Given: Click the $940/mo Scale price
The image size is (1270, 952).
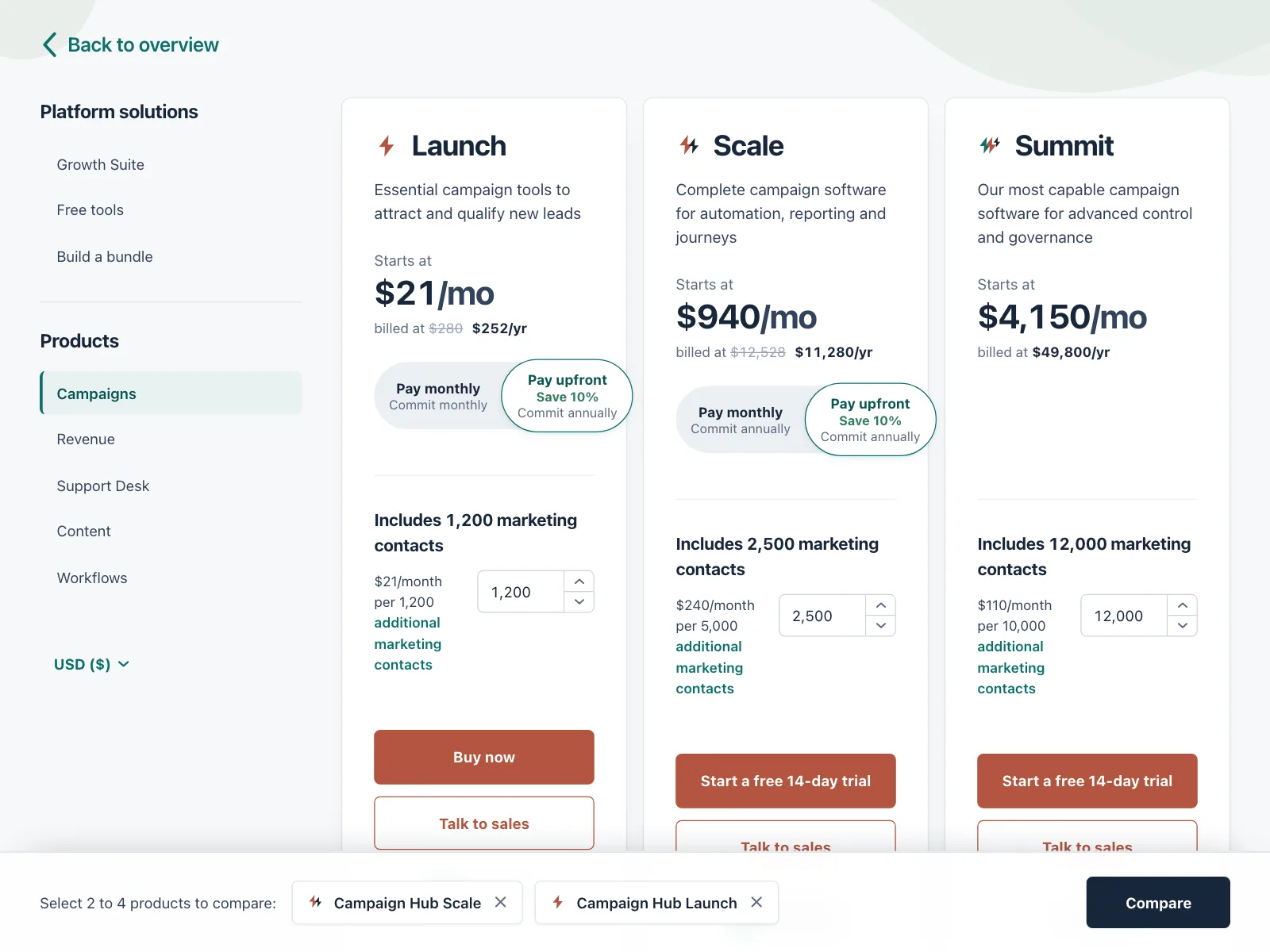Looking at the screenshot, I should click(x=746, y=317).
